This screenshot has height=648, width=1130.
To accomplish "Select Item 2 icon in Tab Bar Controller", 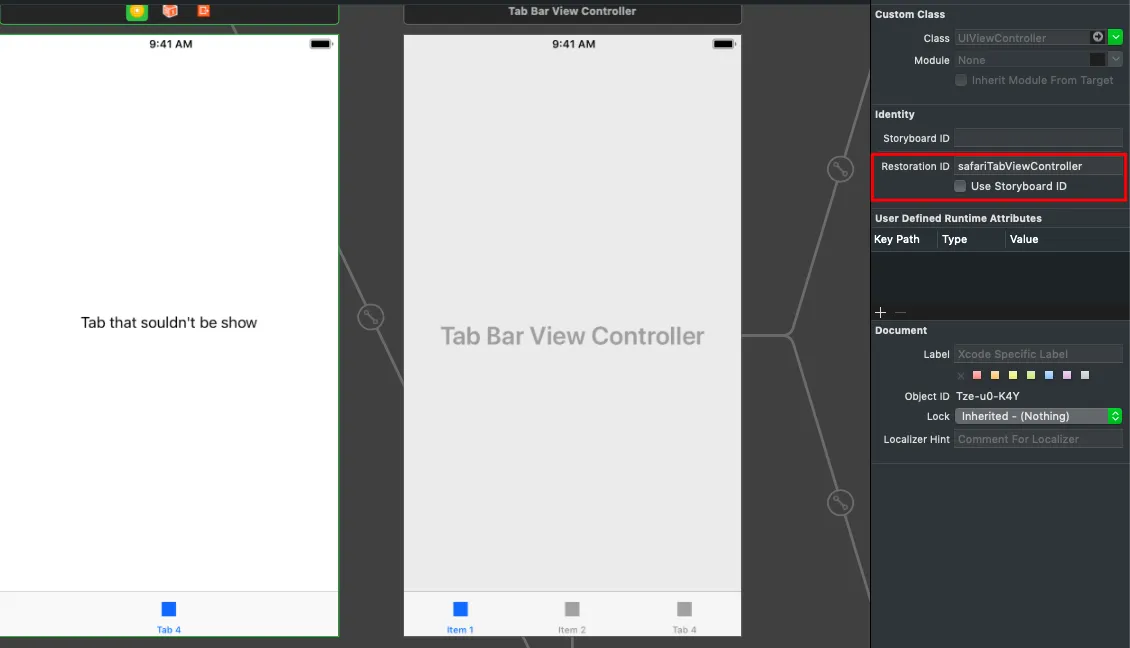I will (x=572, y=609).
